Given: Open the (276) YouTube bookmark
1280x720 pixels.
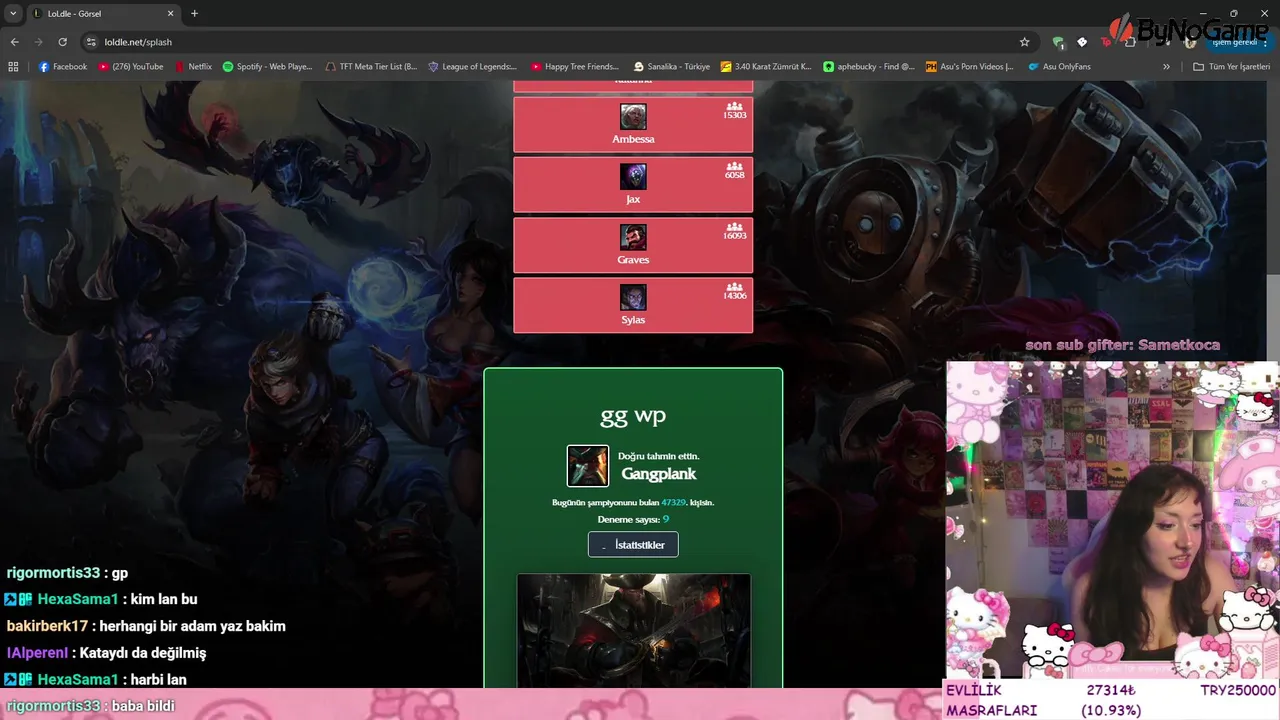Looking at the screenshot, I should [130, 67].
